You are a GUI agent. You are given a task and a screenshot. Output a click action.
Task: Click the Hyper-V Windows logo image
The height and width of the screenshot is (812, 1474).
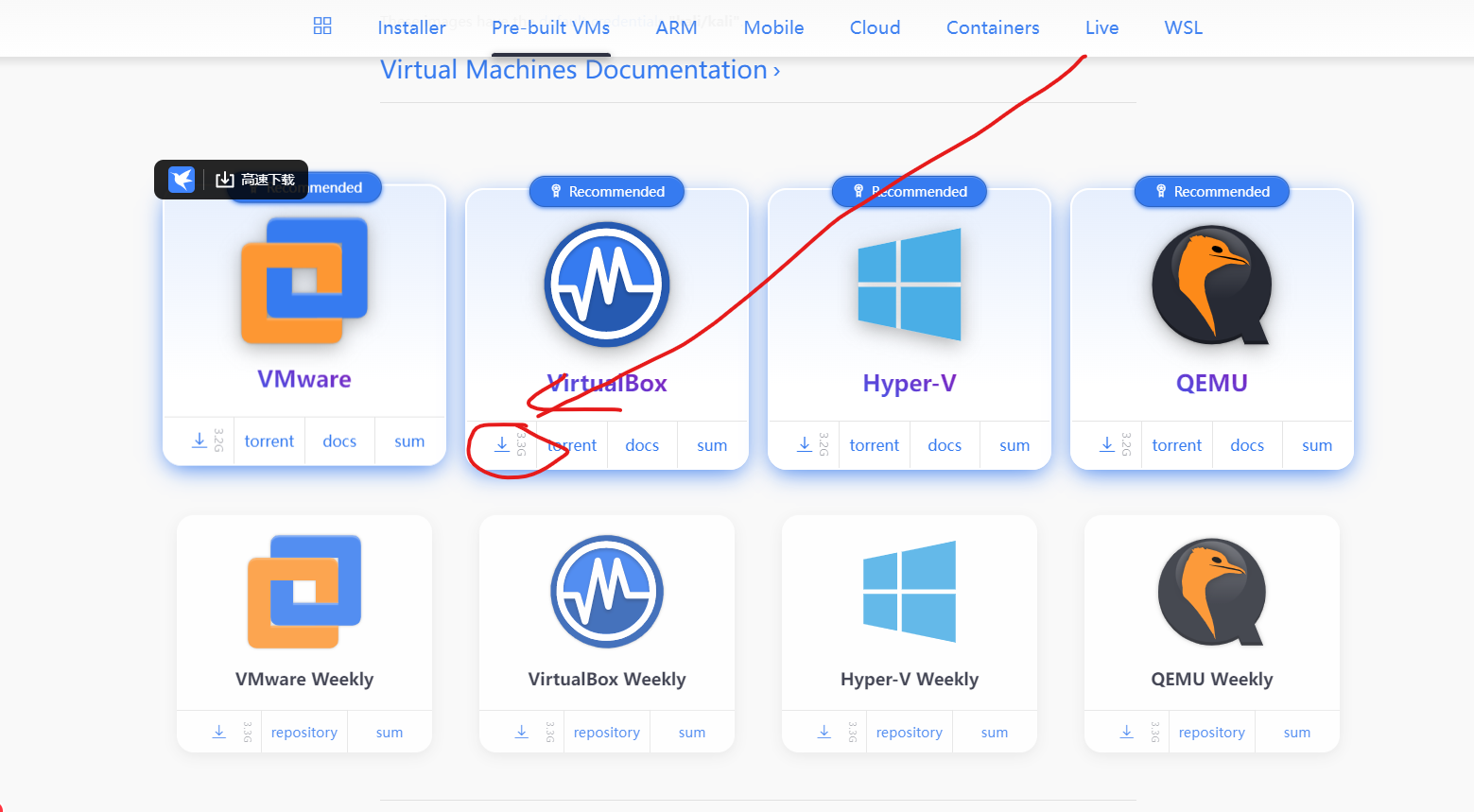pos(910,284)
